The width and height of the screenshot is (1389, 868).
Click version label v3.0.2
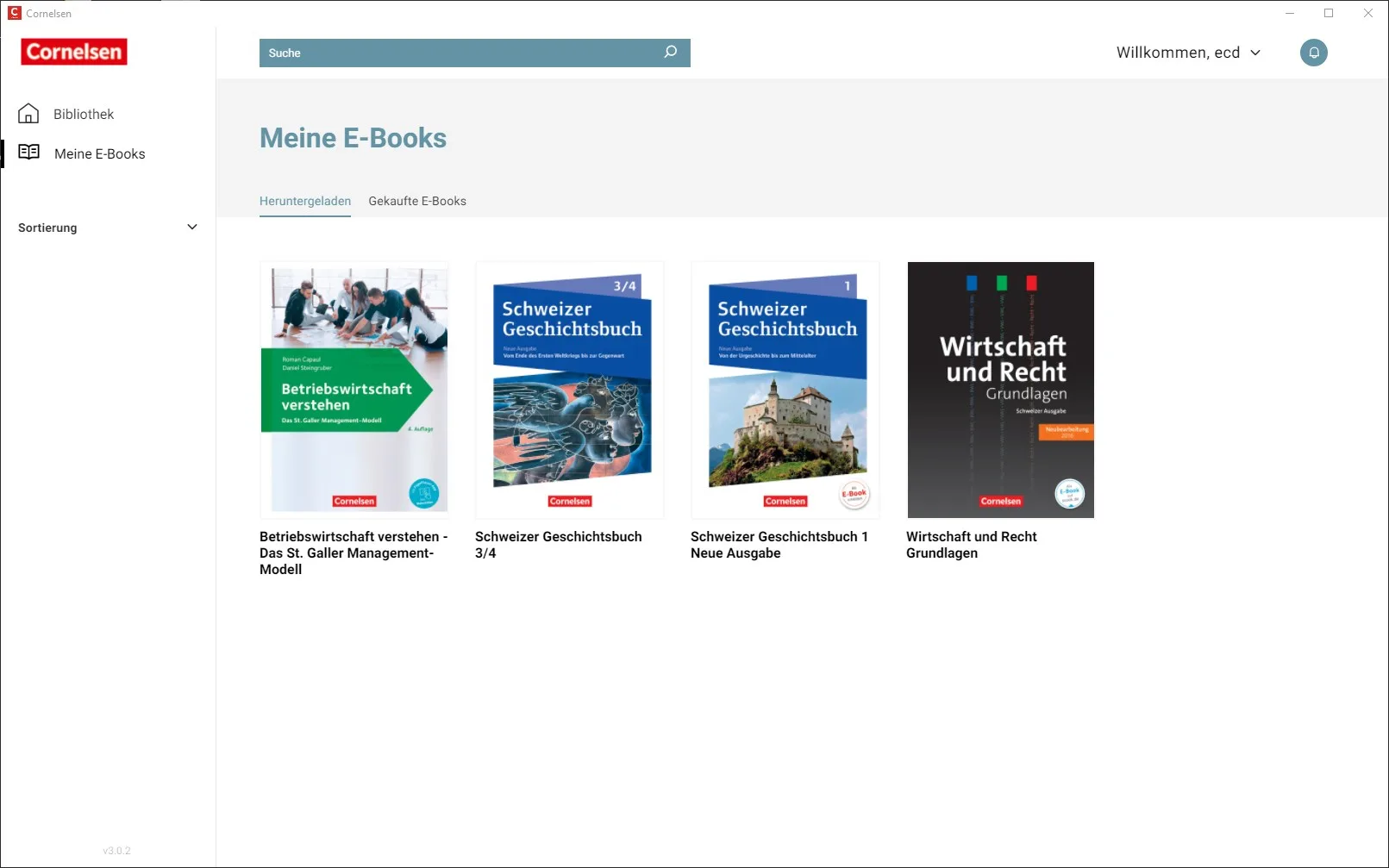pyautogui.click(x=116, y=851)
